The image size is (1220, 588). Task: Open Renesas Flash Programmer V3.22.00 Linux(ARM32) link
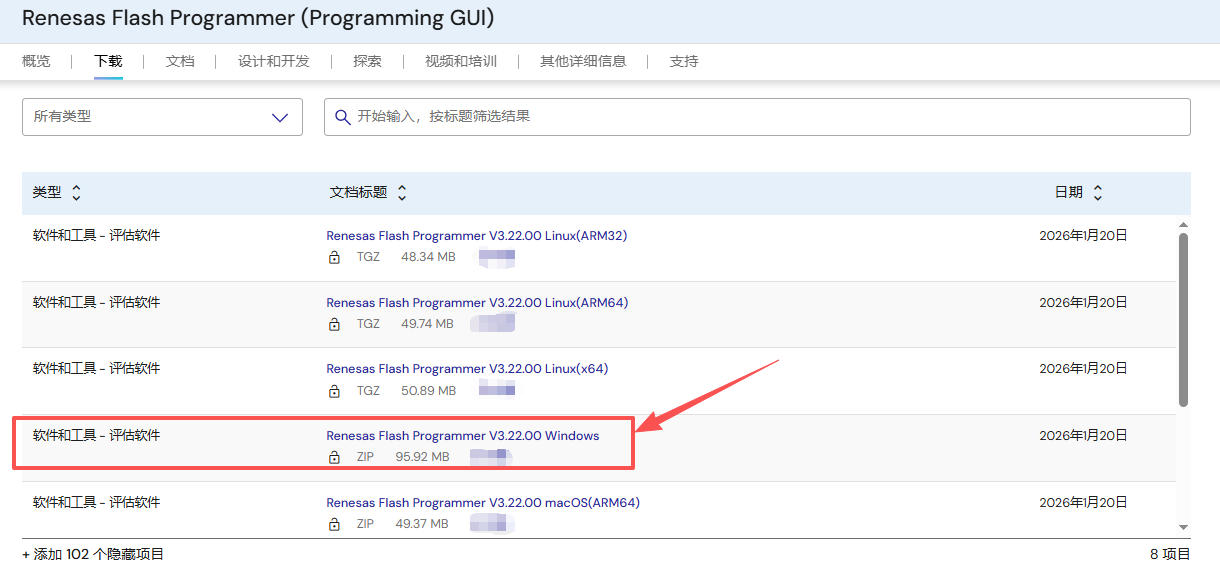pyautogui.click(x=477, y=236)
